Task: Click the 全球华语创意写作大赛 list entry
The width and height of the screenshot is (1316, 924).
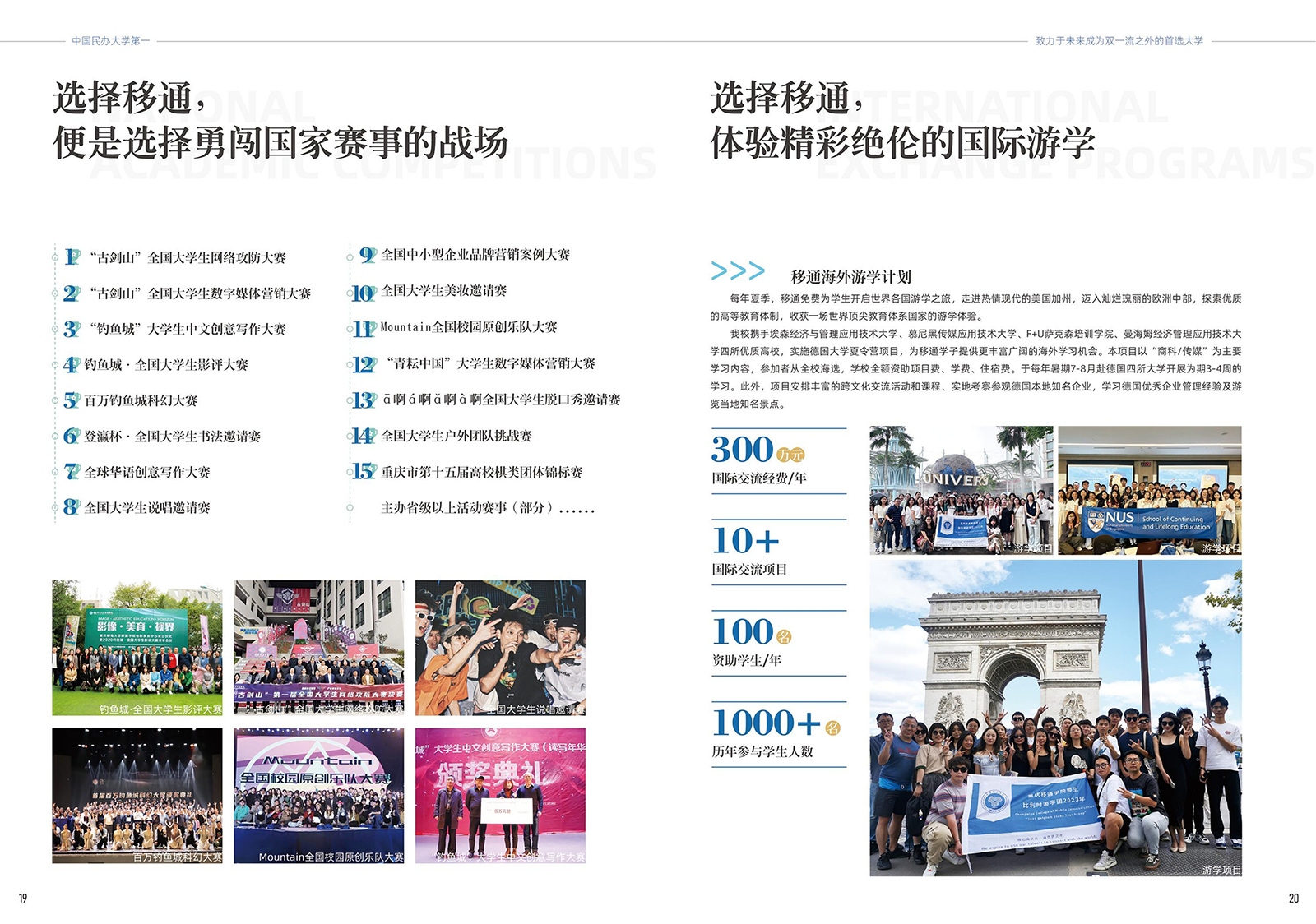Action: [x=147, y=472]
